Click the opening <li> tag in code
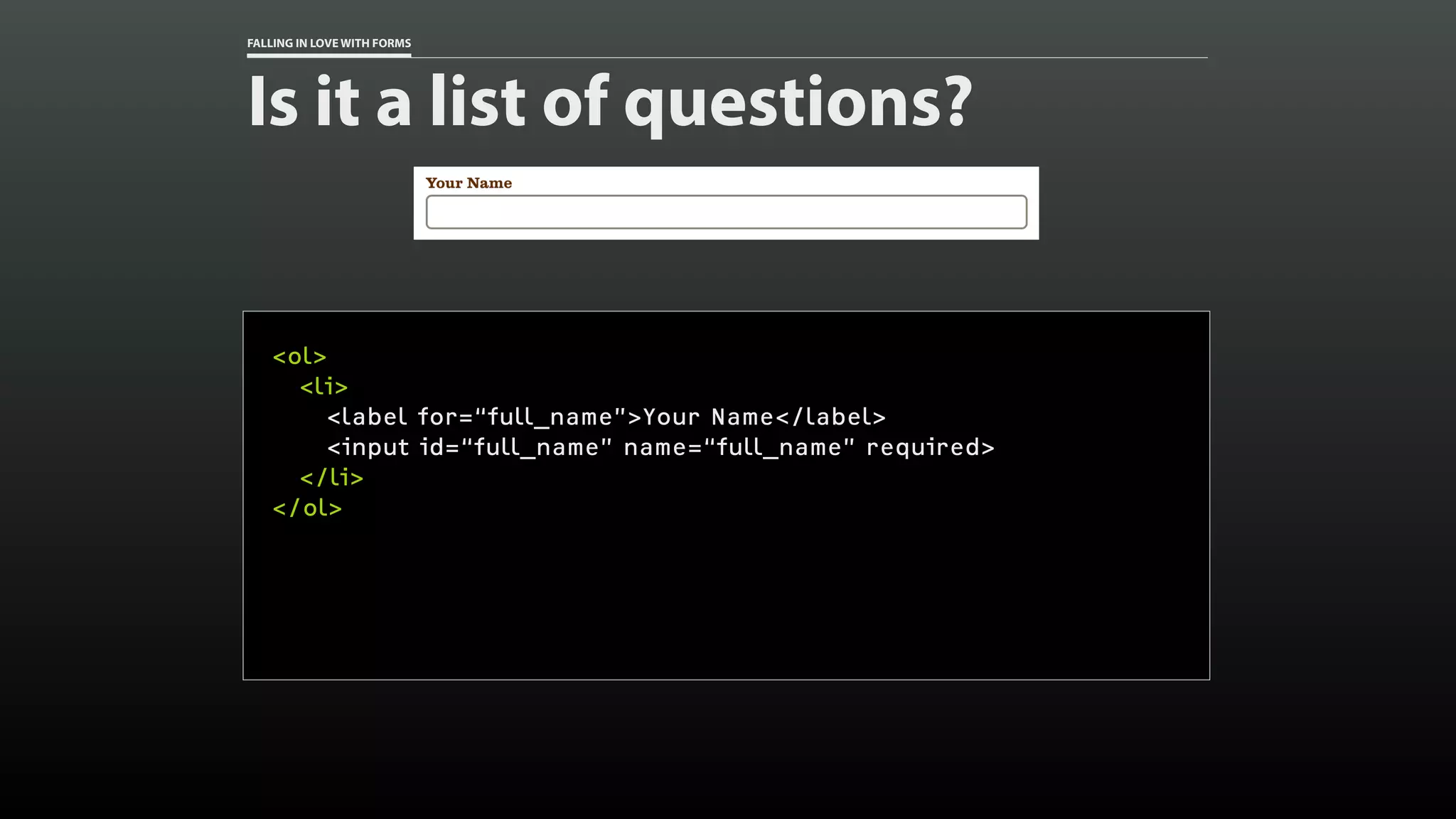 (x=323, y=387)
